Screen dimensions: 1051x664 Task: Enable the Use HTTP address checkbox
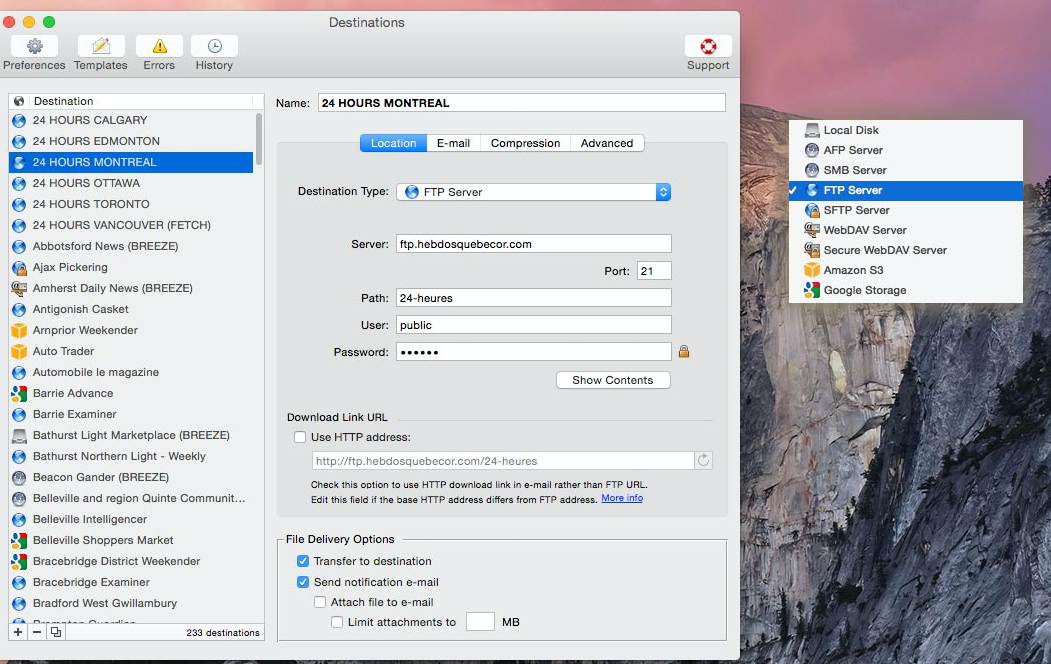(300, 437)
